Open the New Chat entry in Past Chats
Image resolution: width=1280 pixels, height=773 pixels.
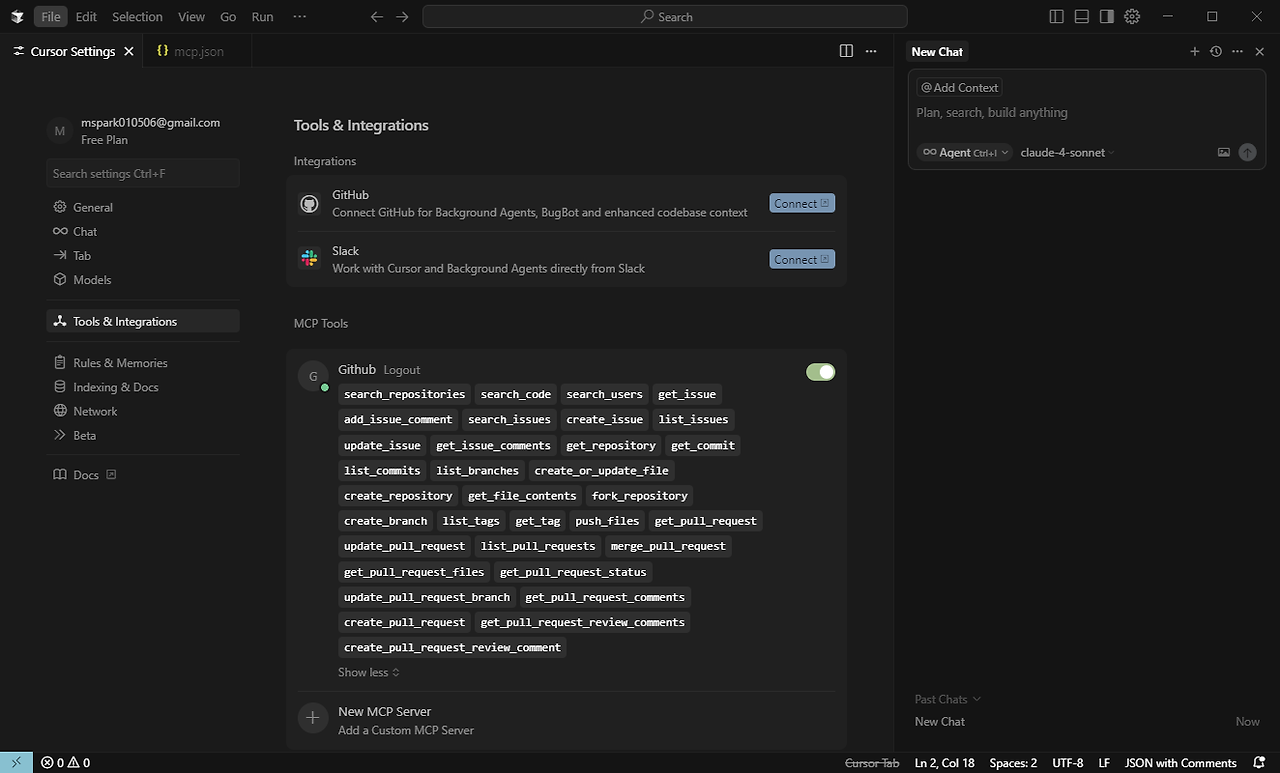(x=1087, y=722)
